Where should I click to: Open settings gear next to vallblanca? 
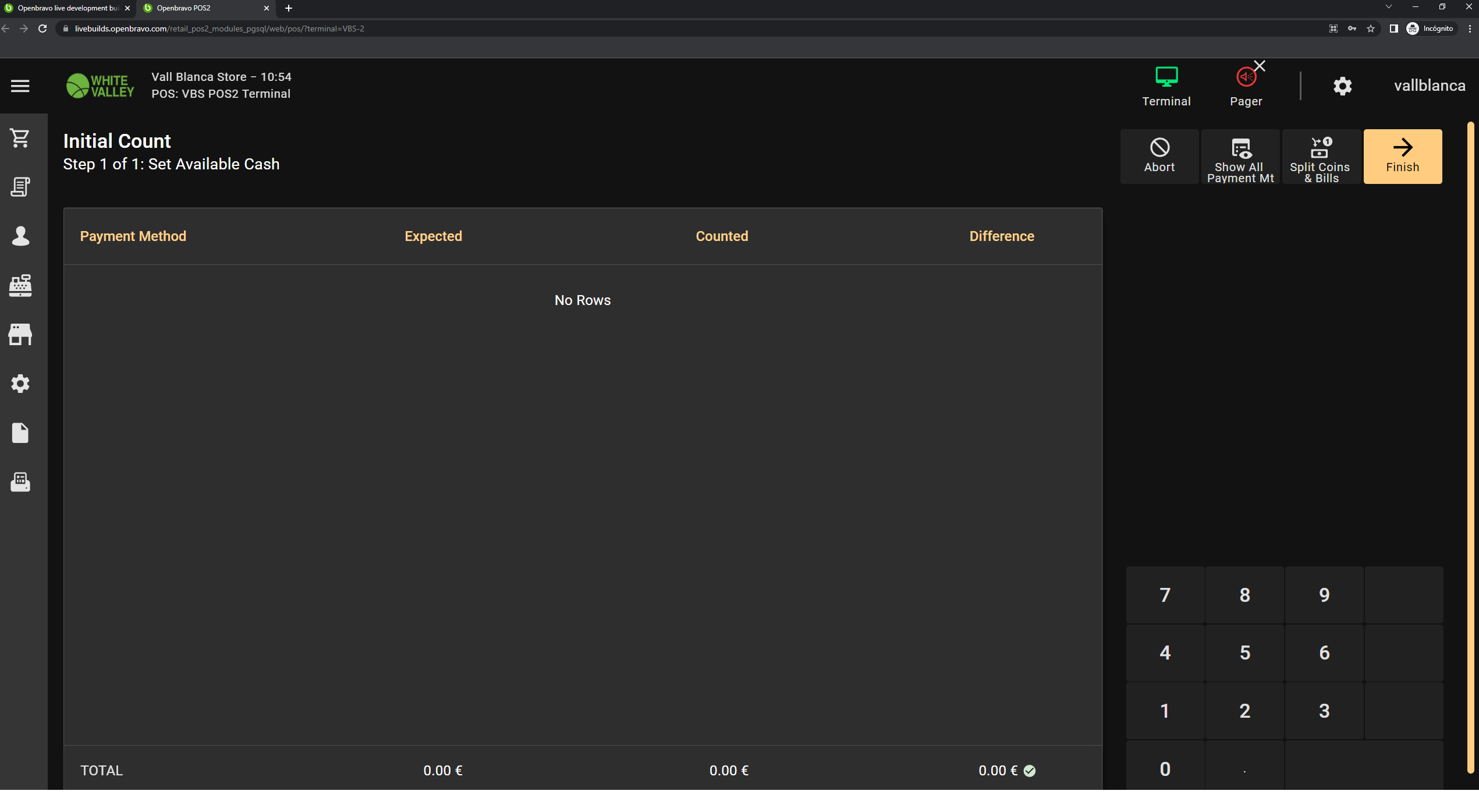pyautogui.click(x=1342, y=86)
